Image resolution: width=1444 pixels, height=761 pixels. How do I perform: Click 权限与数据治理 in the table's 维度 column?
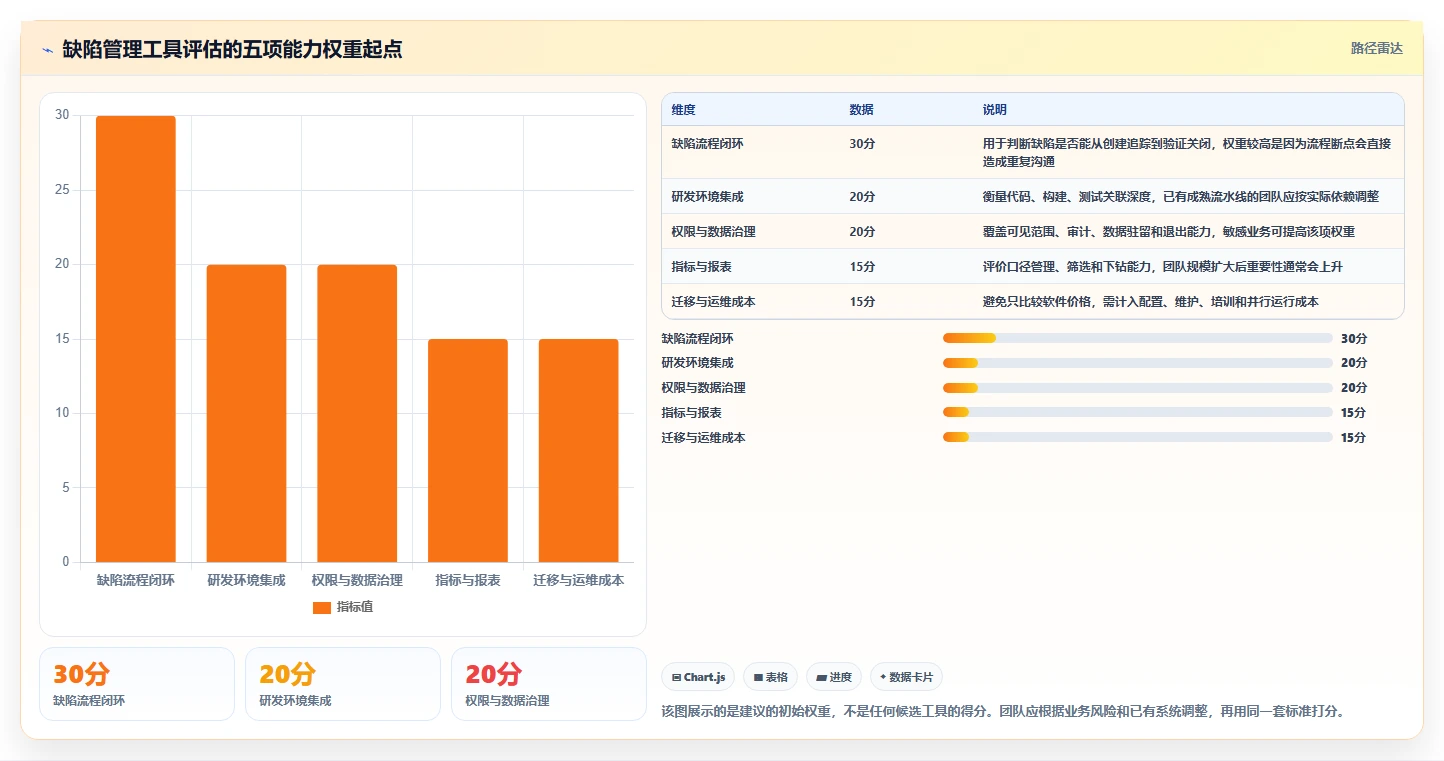[714, 232]
